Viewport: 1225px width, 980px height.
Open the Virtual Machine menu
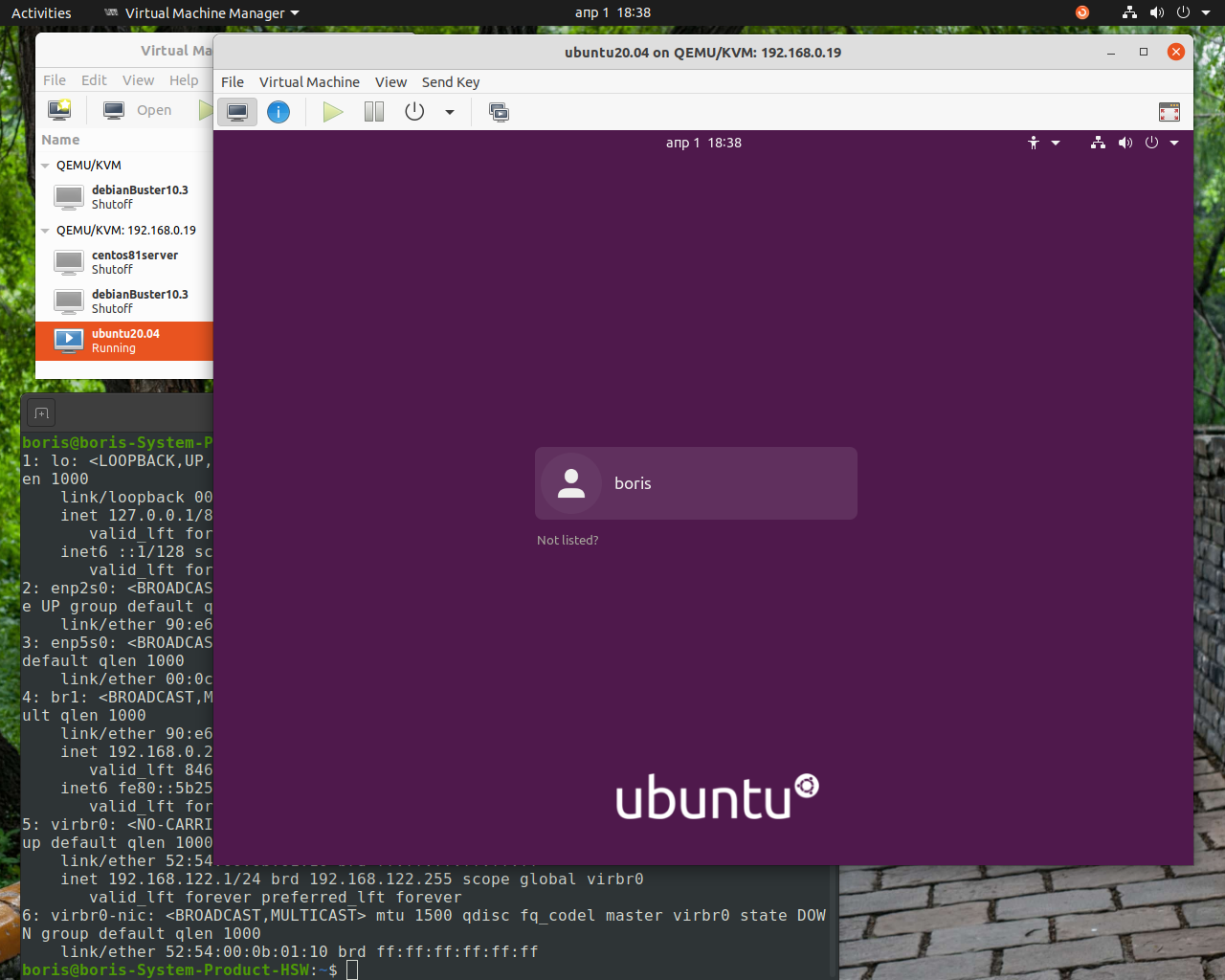(309, 82)
